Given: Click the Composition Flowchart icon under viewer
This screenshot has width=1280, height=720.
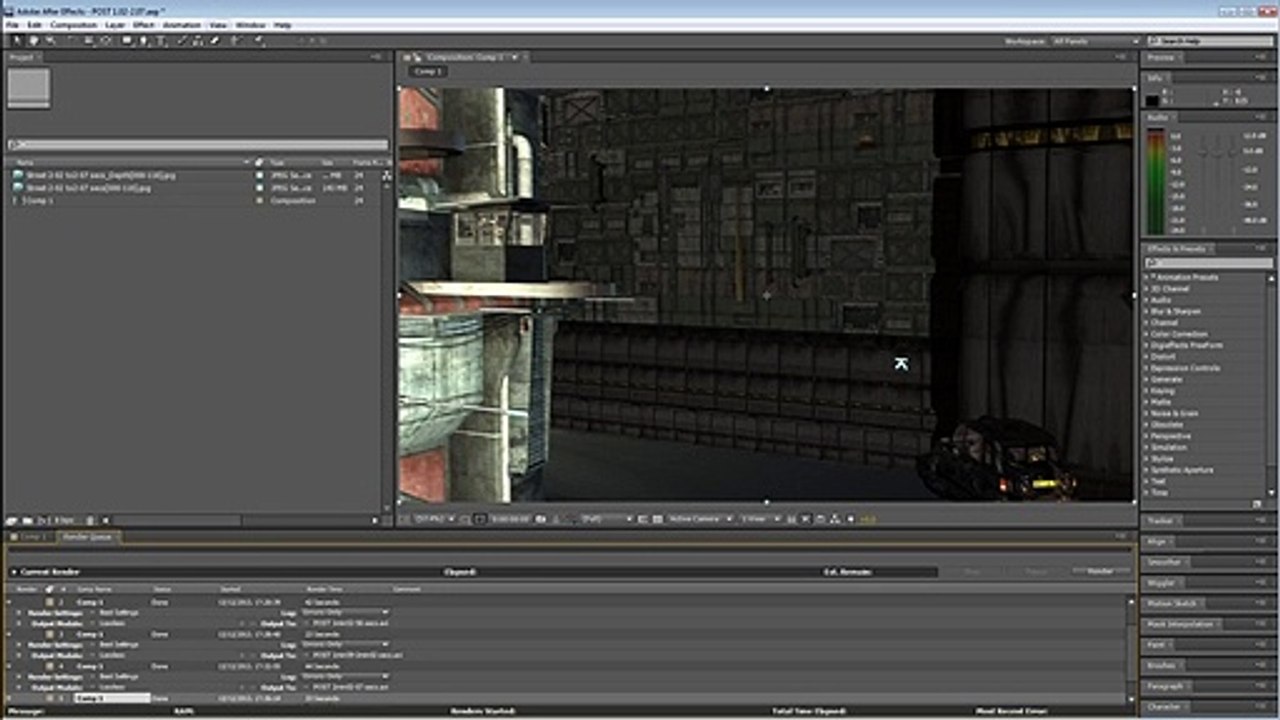Looking at the screenshot, I should coord(834,519).
